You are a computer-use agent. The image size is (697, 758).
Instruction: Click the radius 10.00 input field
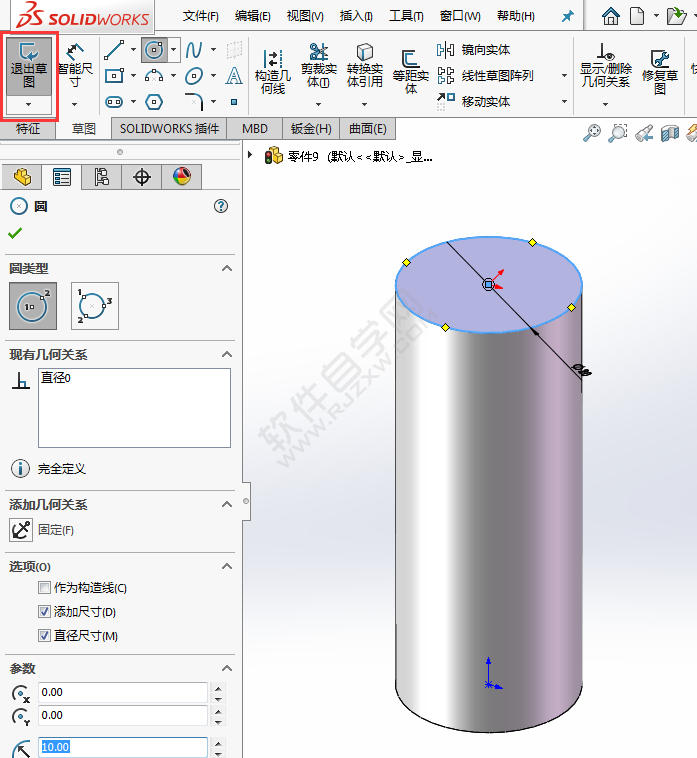pos(123,747)
